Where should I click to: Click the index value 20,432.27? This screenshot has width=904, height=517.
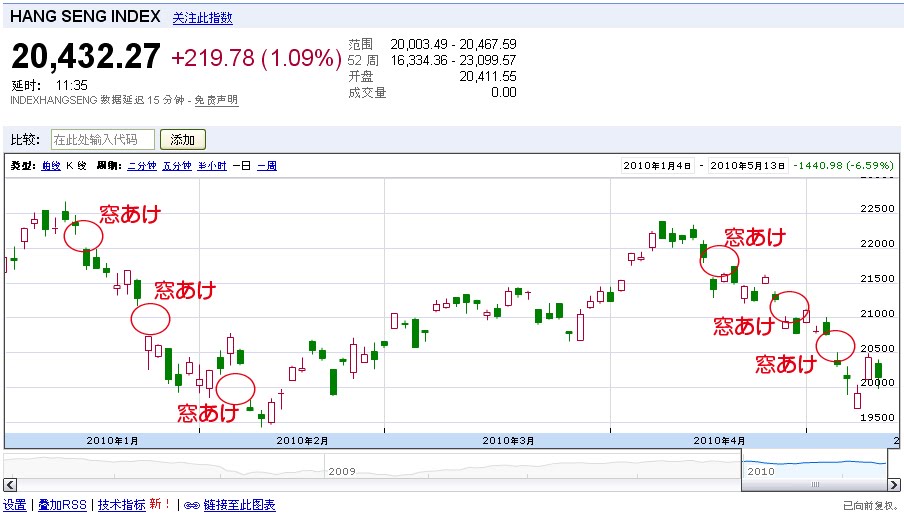(86, 57)
